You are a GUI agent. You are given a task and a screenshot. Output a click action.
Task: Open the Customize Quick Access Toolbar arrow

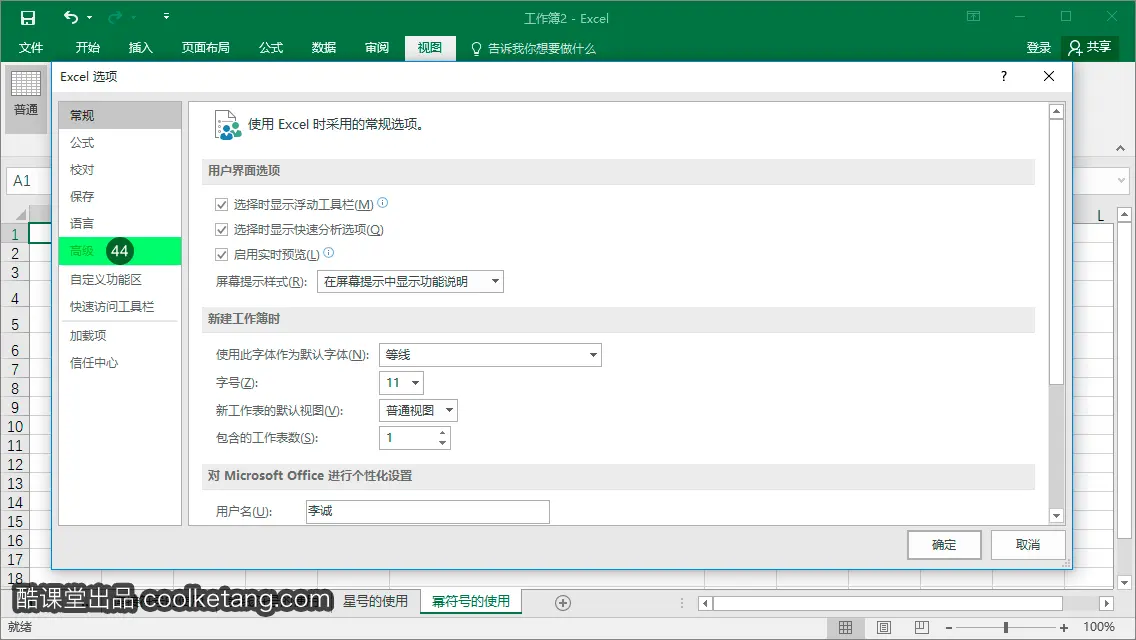tap(166, 16)
